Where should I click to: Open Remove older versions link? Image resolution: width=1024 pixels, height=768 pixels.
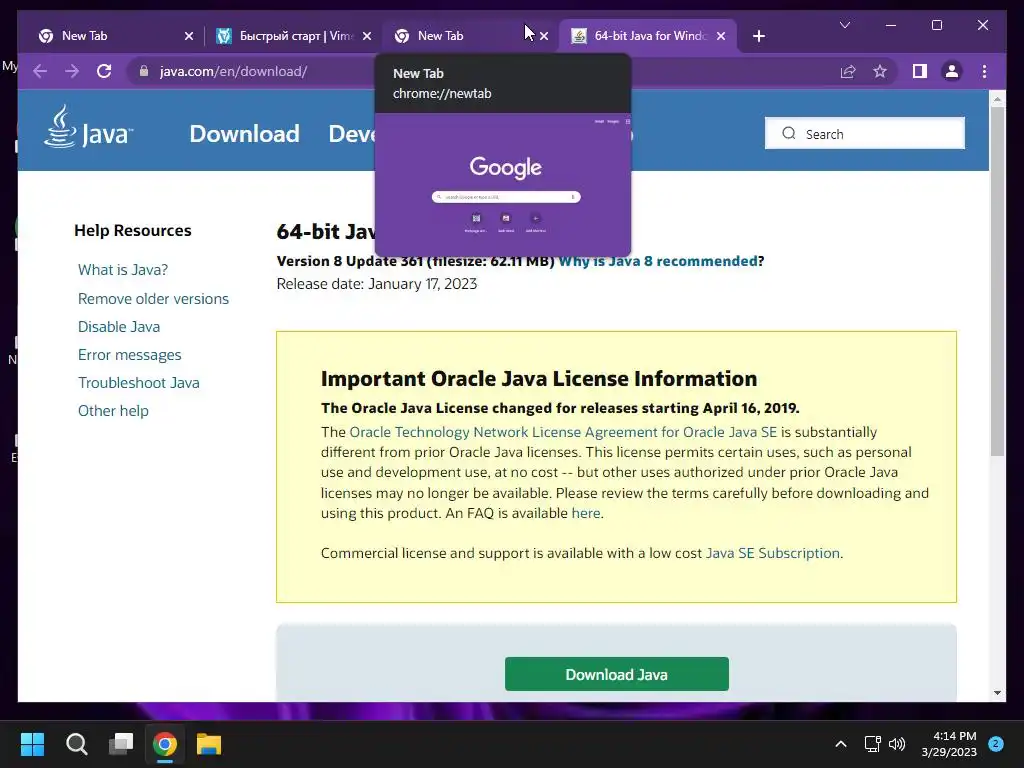point(153,298)
